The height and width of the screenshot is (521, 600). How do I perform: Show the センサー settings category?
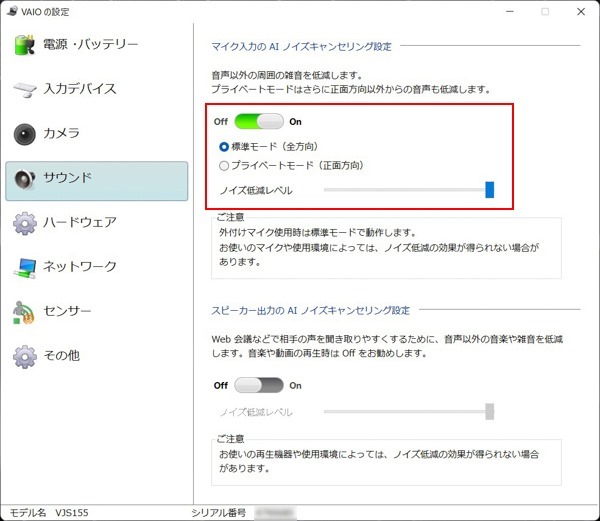pyautogui.click(x=96, y=313)
